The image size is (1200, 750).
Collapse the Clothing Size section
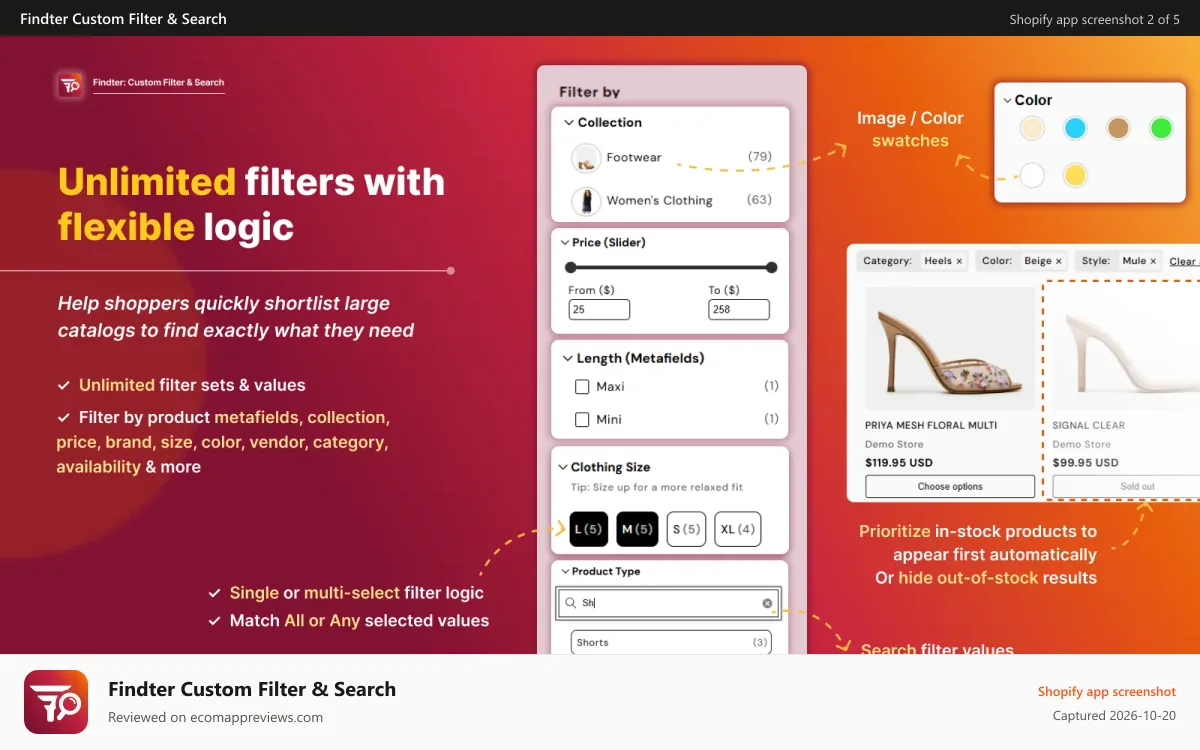[562, 467]
